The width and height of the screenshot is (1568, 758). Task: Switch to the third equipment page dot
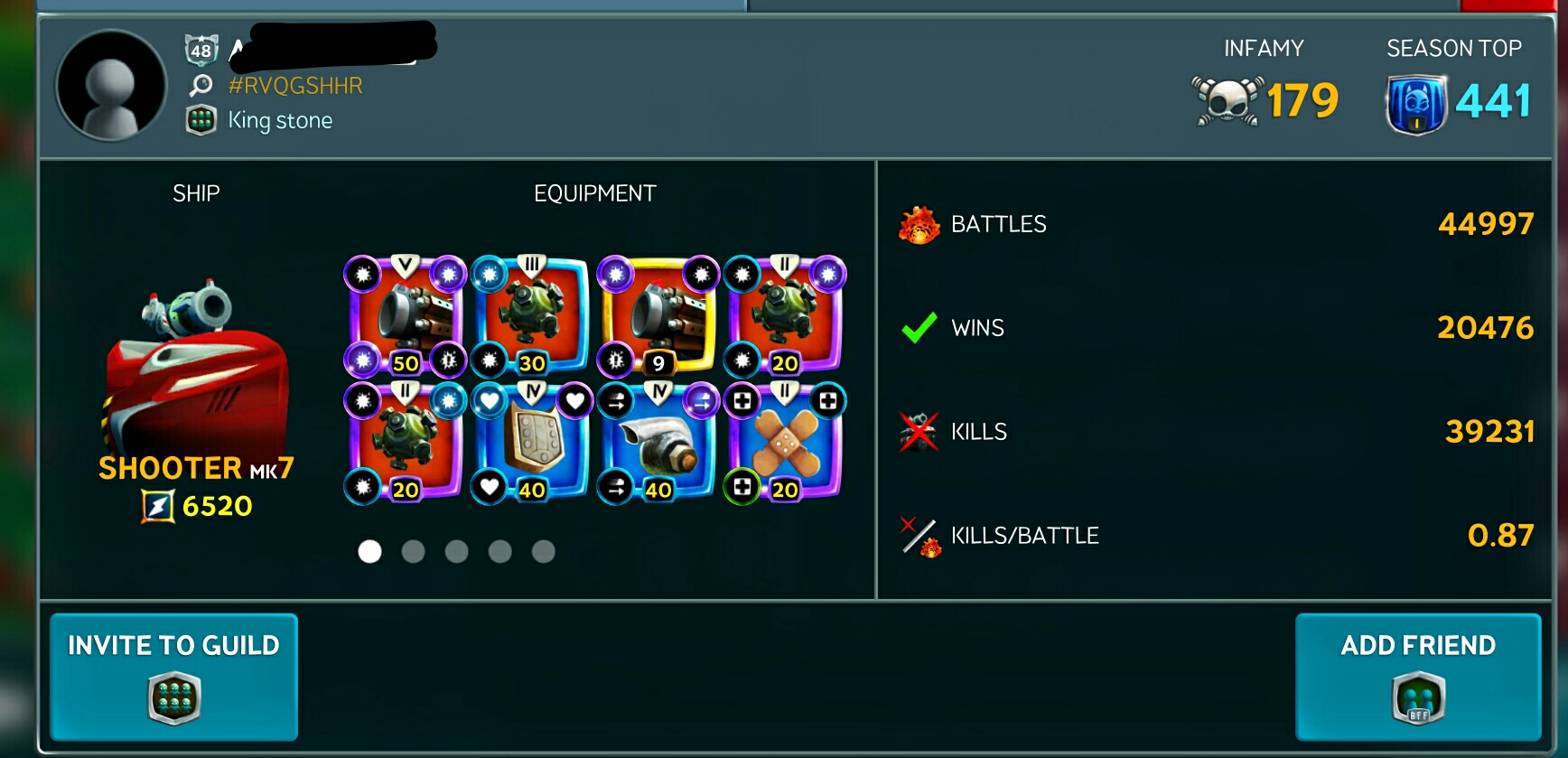click(x=456, y=551)
